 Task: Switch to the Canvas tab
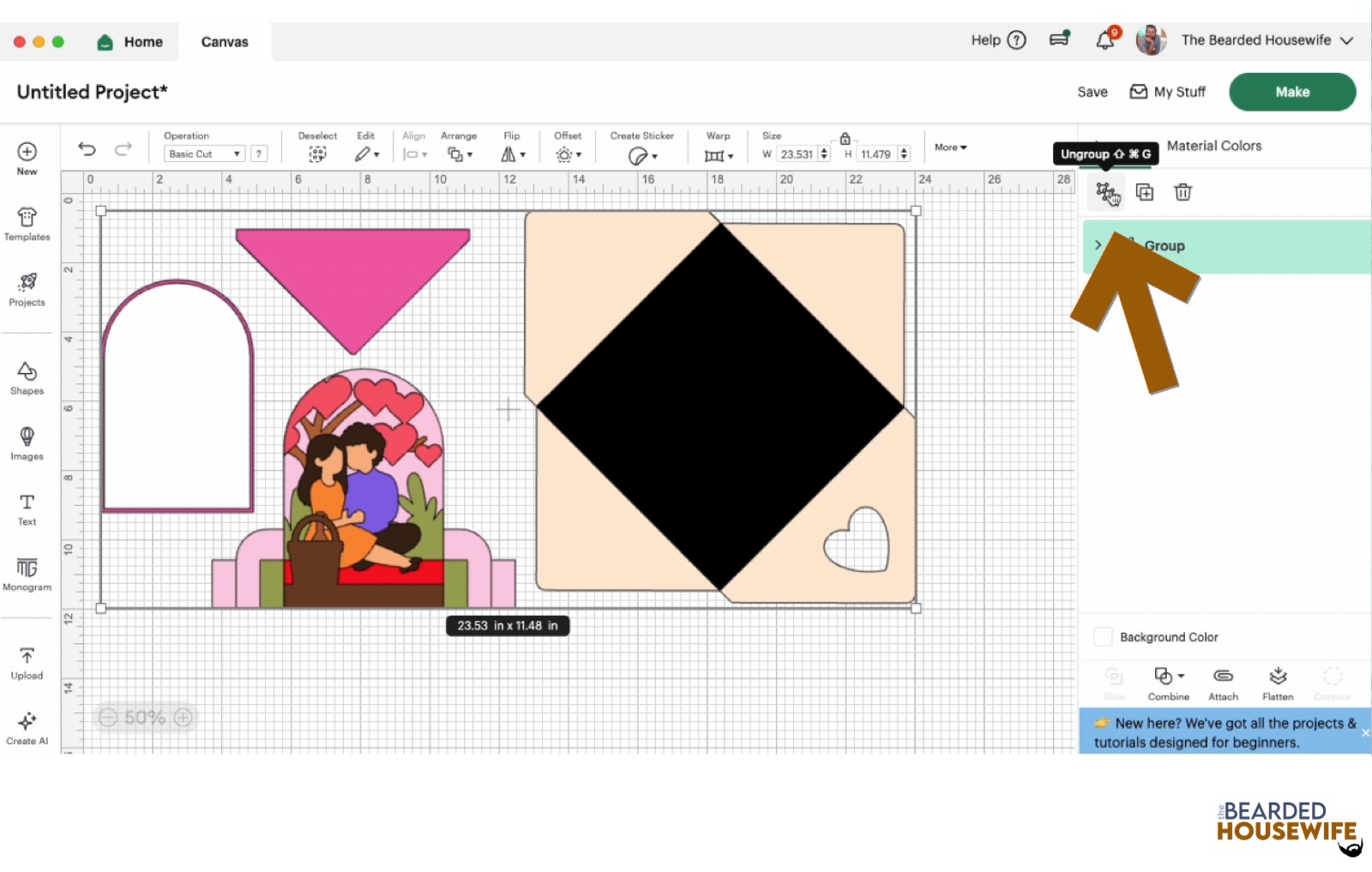[x=224, y=41]
